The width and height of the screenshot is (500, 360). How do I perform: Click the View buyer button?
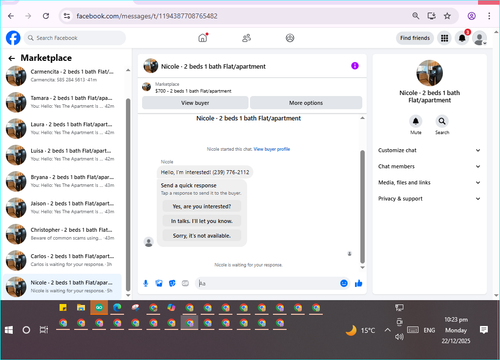[x=195, y=103]
